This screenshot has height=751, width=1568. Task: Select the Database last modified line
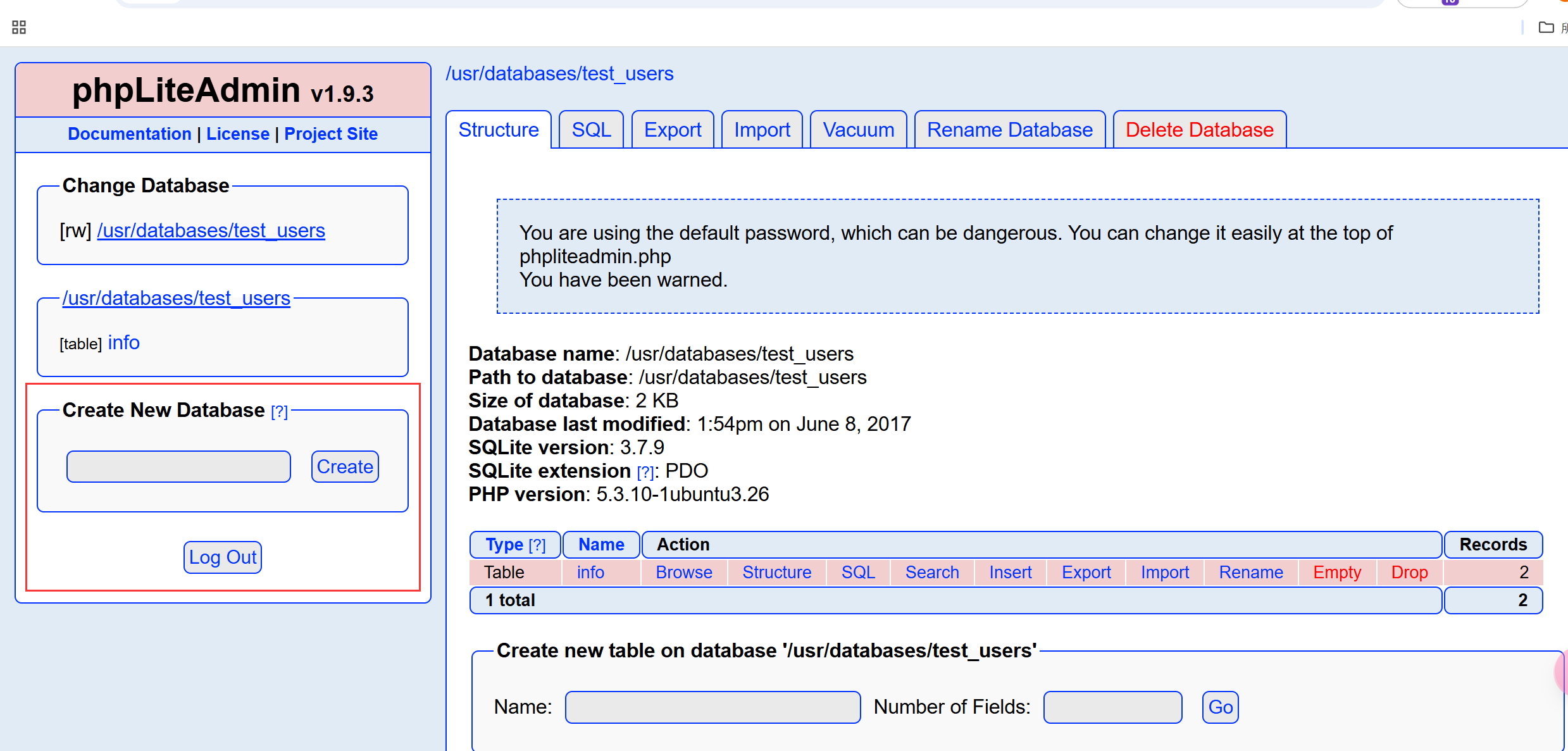[x=690, y=424]
